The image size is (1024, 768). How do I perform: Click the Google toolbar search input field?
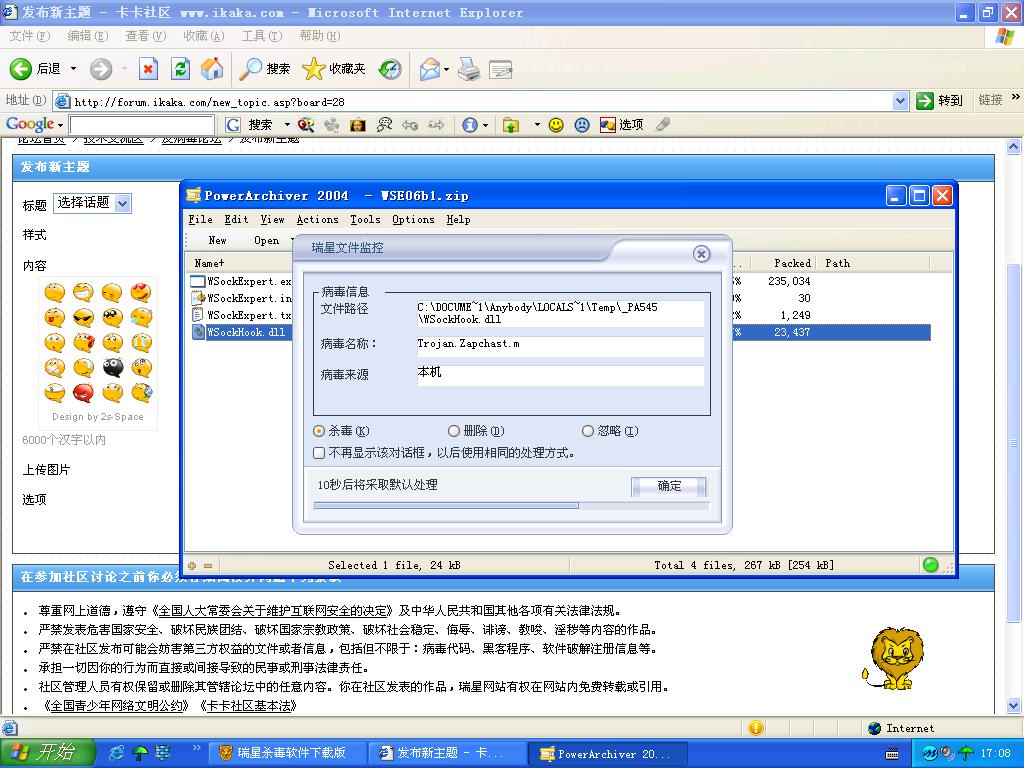click(x=142, y=124)
